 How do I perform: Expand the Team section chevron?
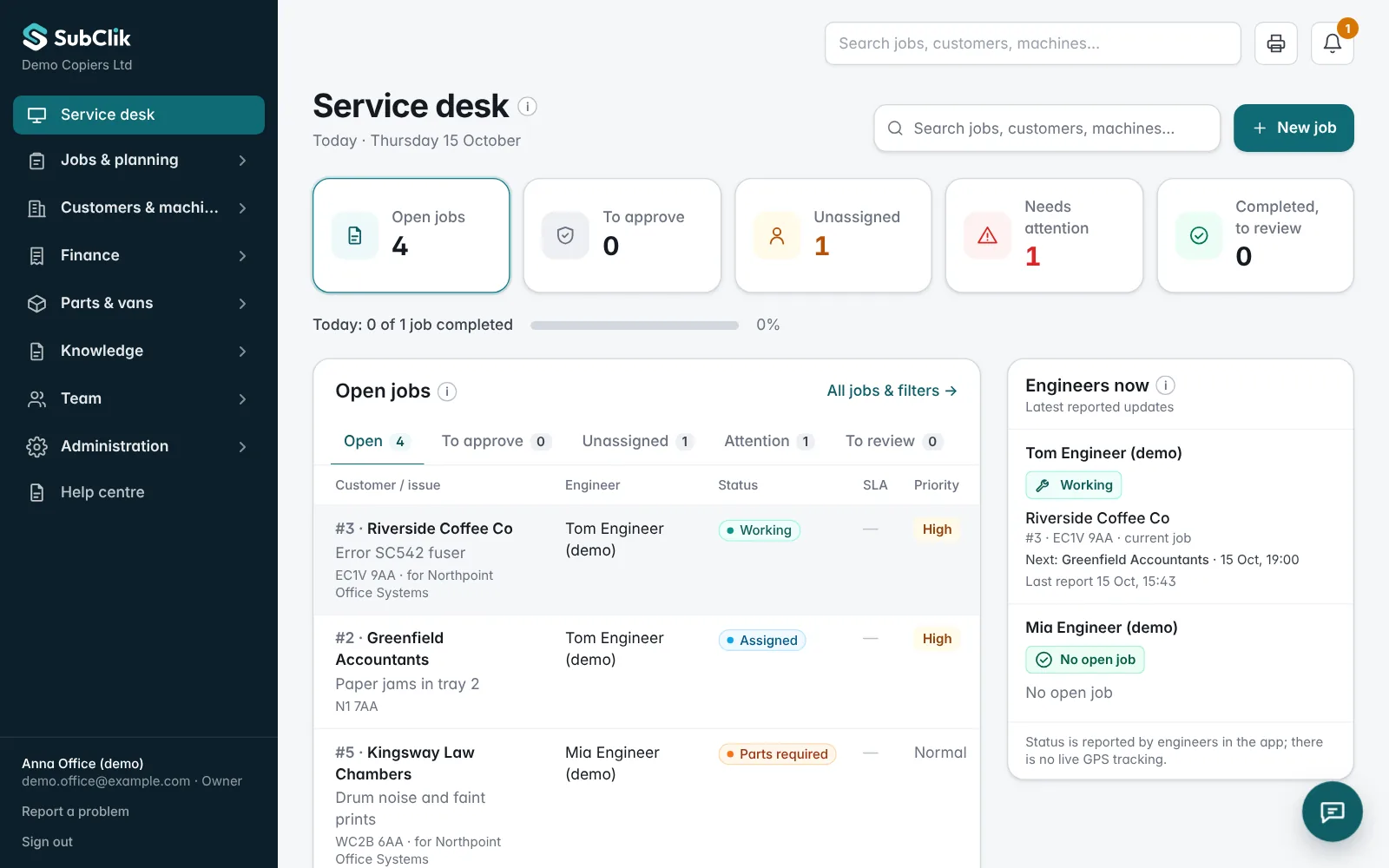click(242, 398)
